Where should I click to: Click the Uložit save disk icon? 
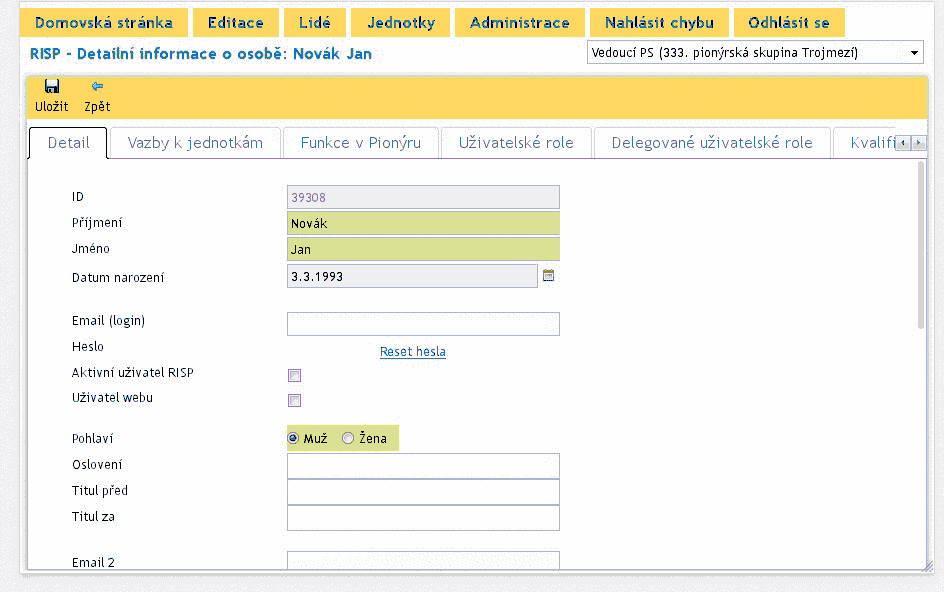(51, 87)
